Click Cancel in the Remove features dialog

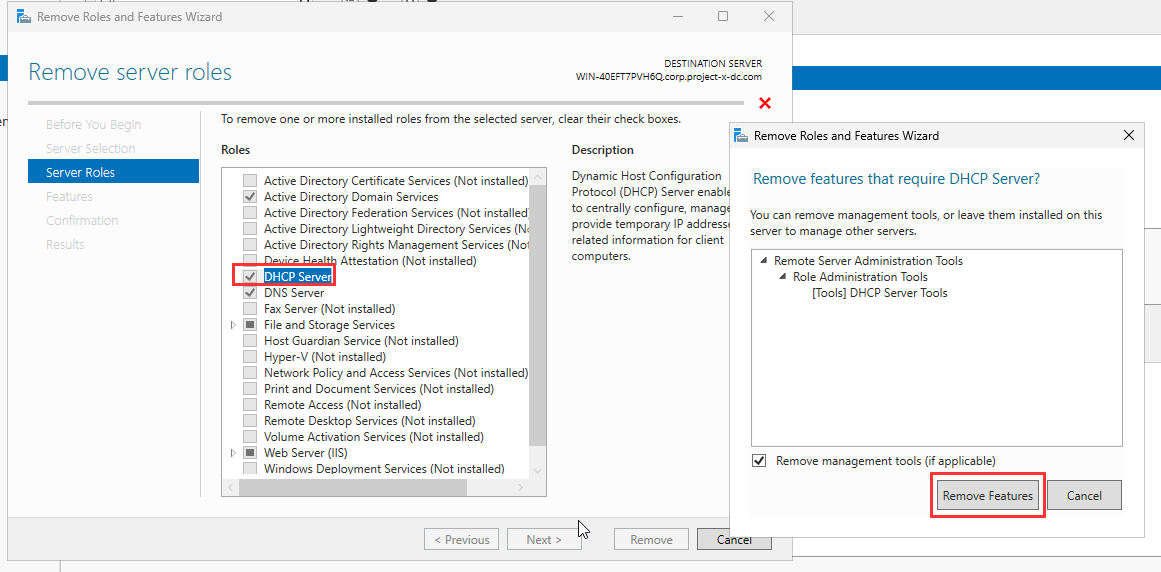click(x=1084, y=496)
